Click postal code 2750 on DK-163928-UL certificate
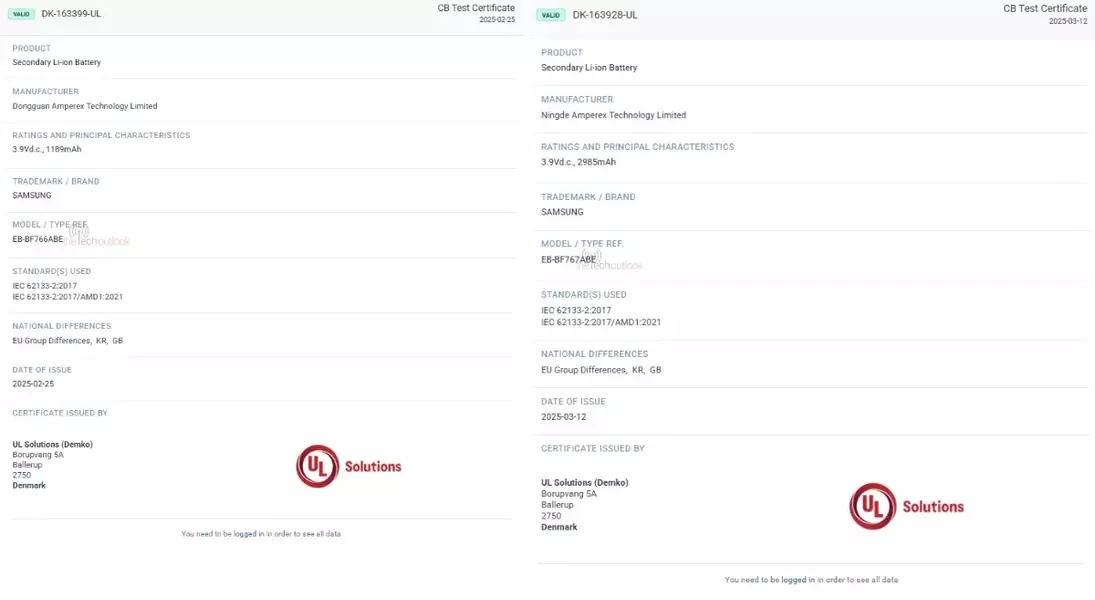Screen dimensions: 1095x600 (551, 516)
